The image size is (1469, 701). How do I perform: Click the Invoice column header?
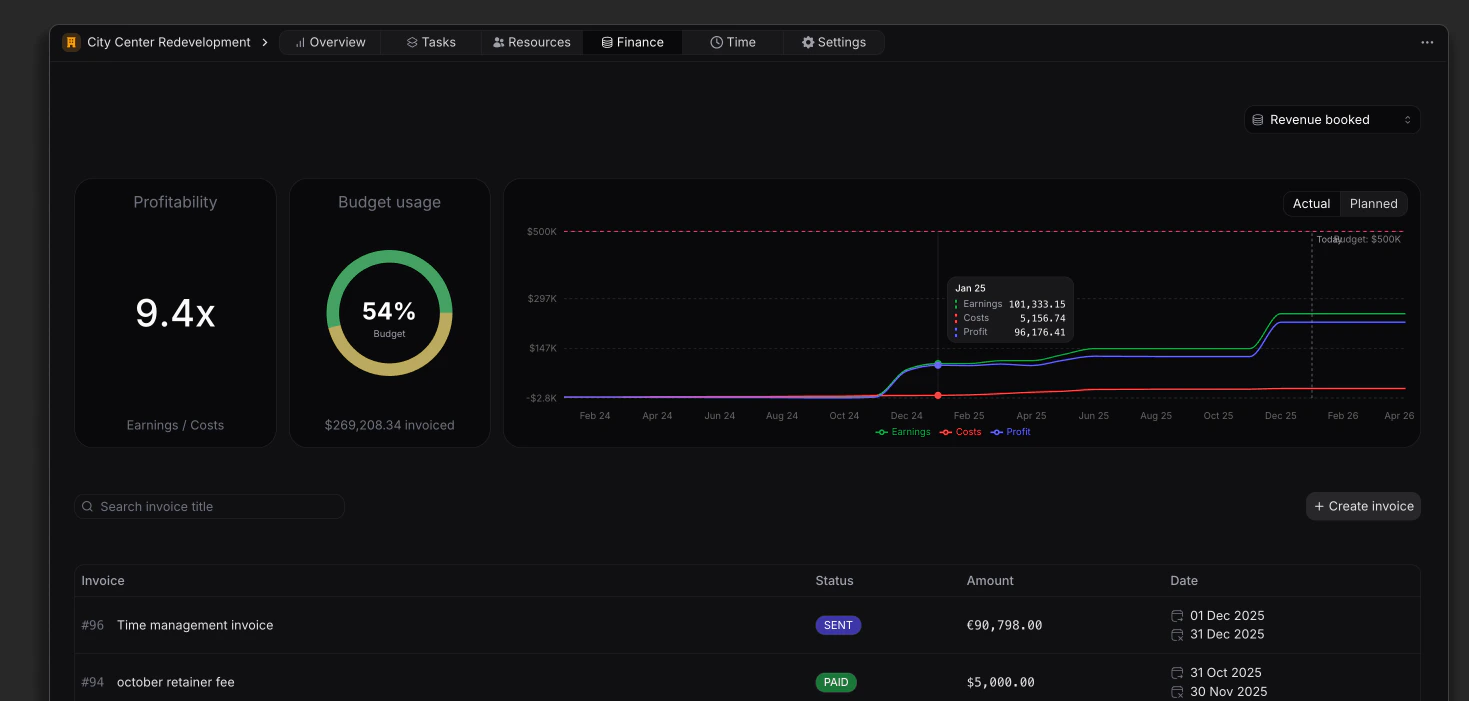pyautogui.click(x=103, y=581)
